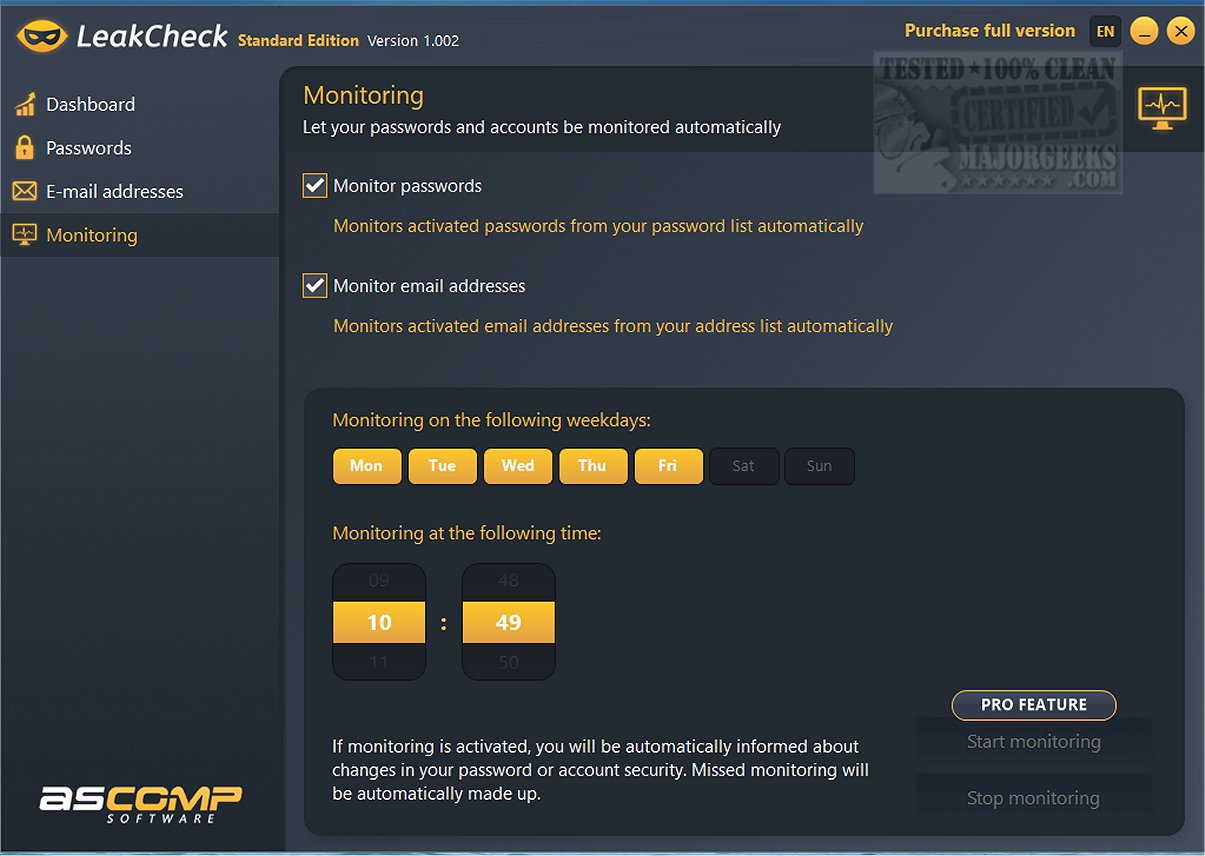Toggle the Wed weekday button
The height and width of the screenshot is (856, 1205).
click(x=518, y=466)
